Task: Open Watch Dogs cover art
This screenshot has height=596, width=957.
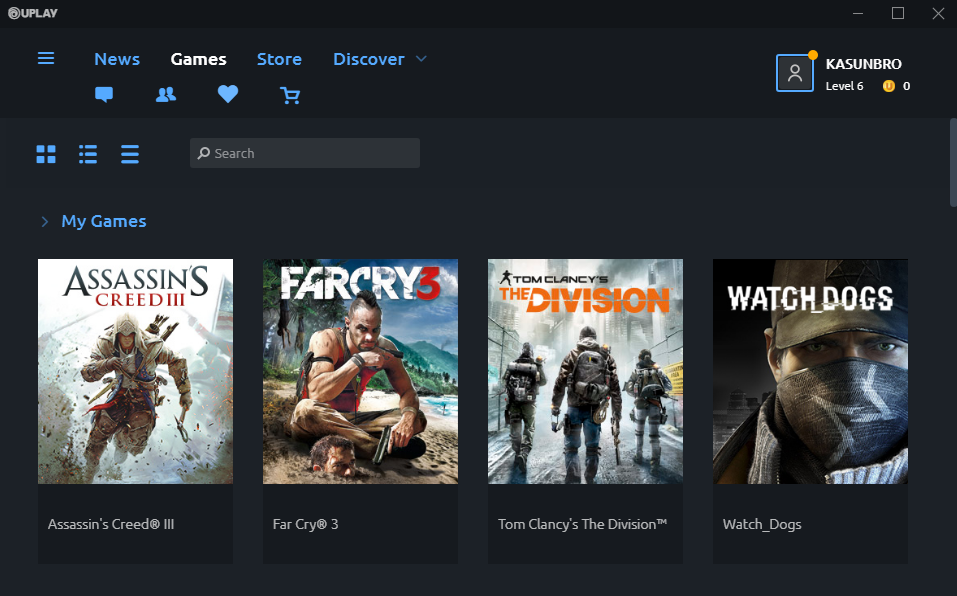Action: [811, 372]
